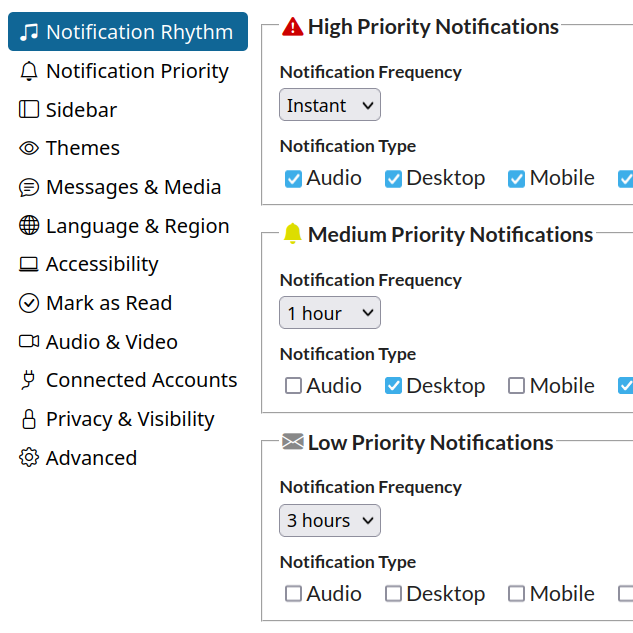
Task: Check Mobile under Low Priority Notifications
Action: tap(516, 594)
